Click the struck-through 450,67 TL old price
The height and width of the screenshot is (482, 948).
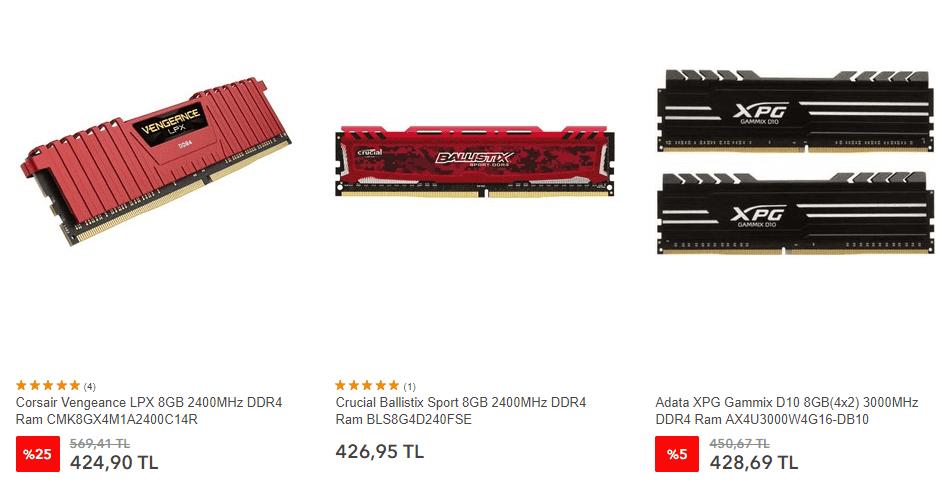(739, 443)
